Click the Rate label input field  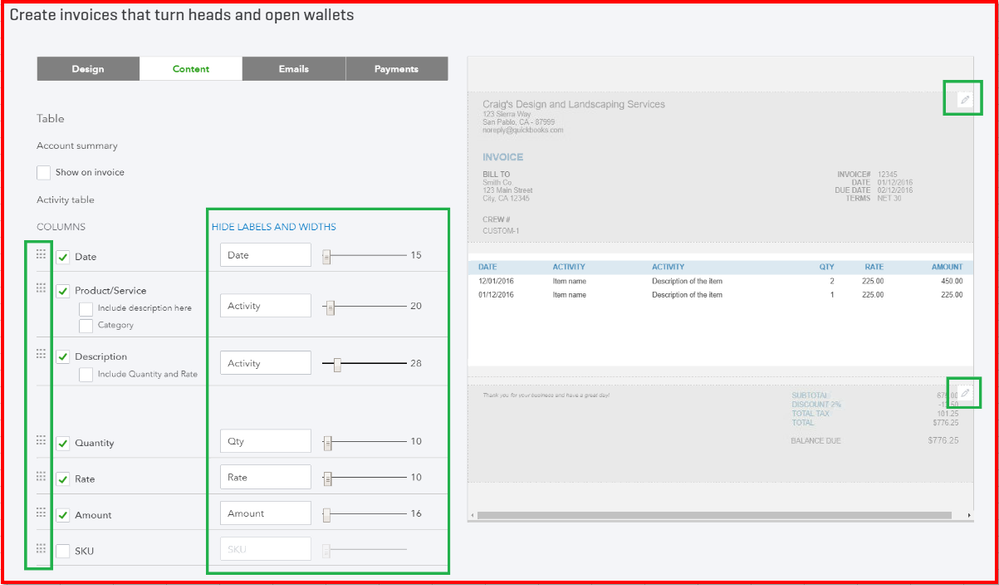click(x=266, y=477)
